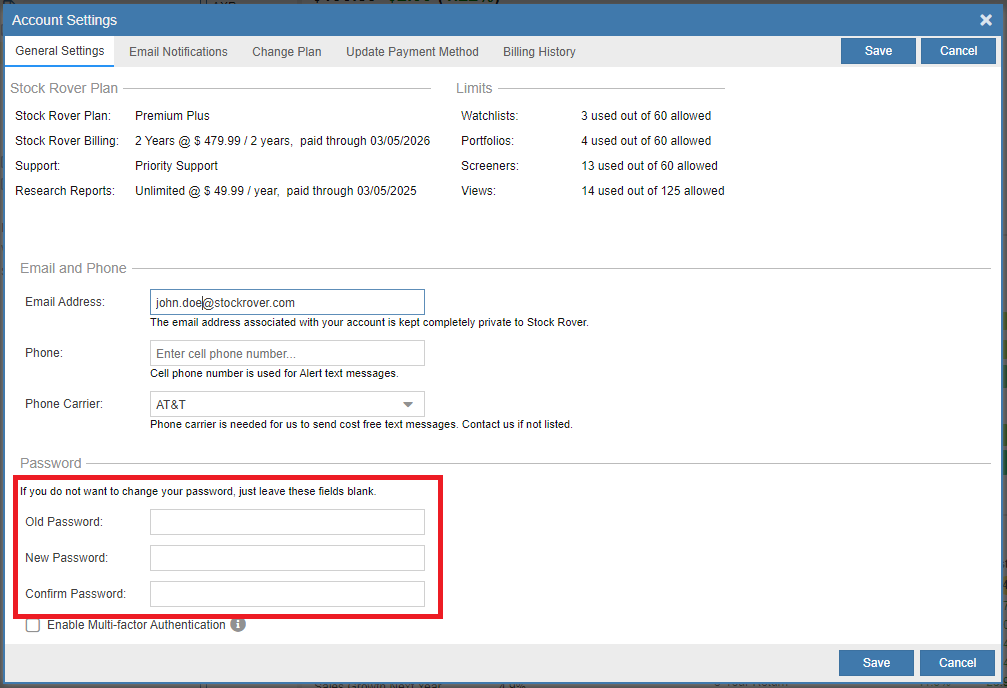View the Billing History tab
The height and width of the screenshot is (688, 1007).
tap(539, 52)
